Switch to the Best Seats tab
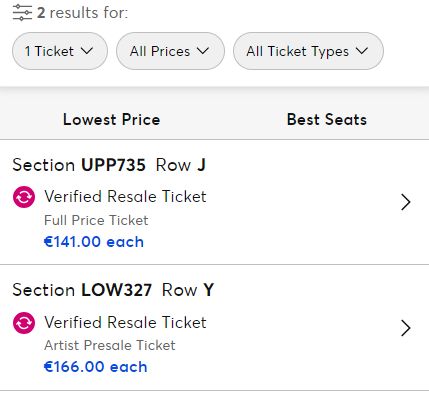 (327, 119)
